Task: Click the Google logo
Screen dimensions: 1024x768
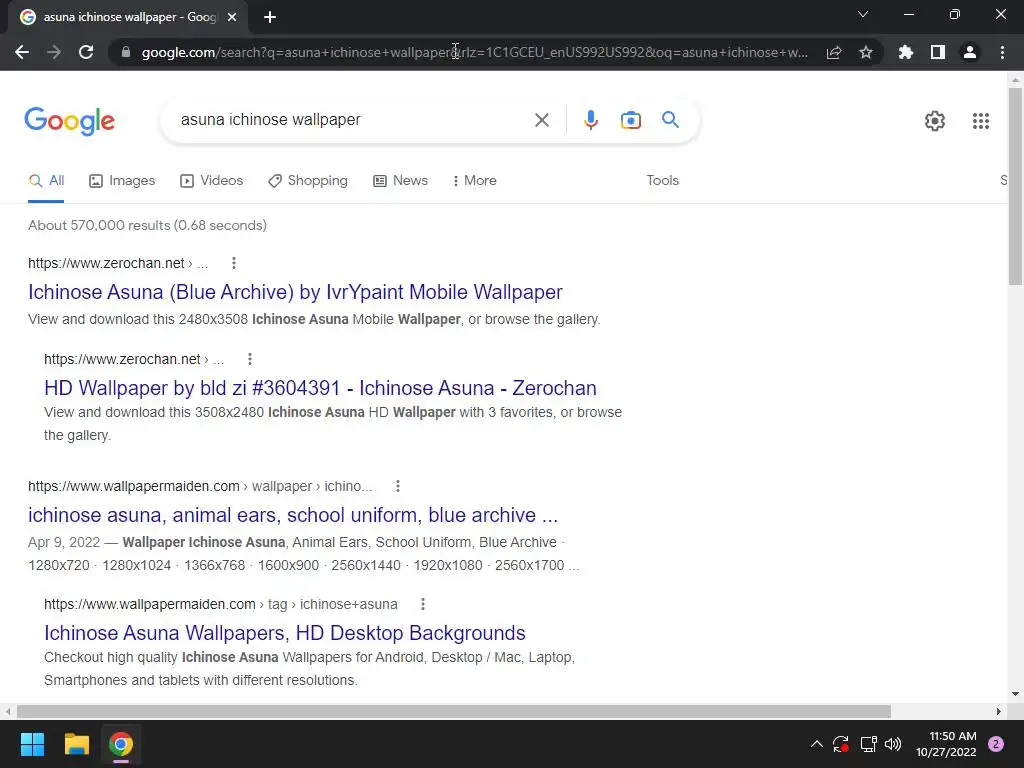Action: pyautogui.click(x=69, y=121)
